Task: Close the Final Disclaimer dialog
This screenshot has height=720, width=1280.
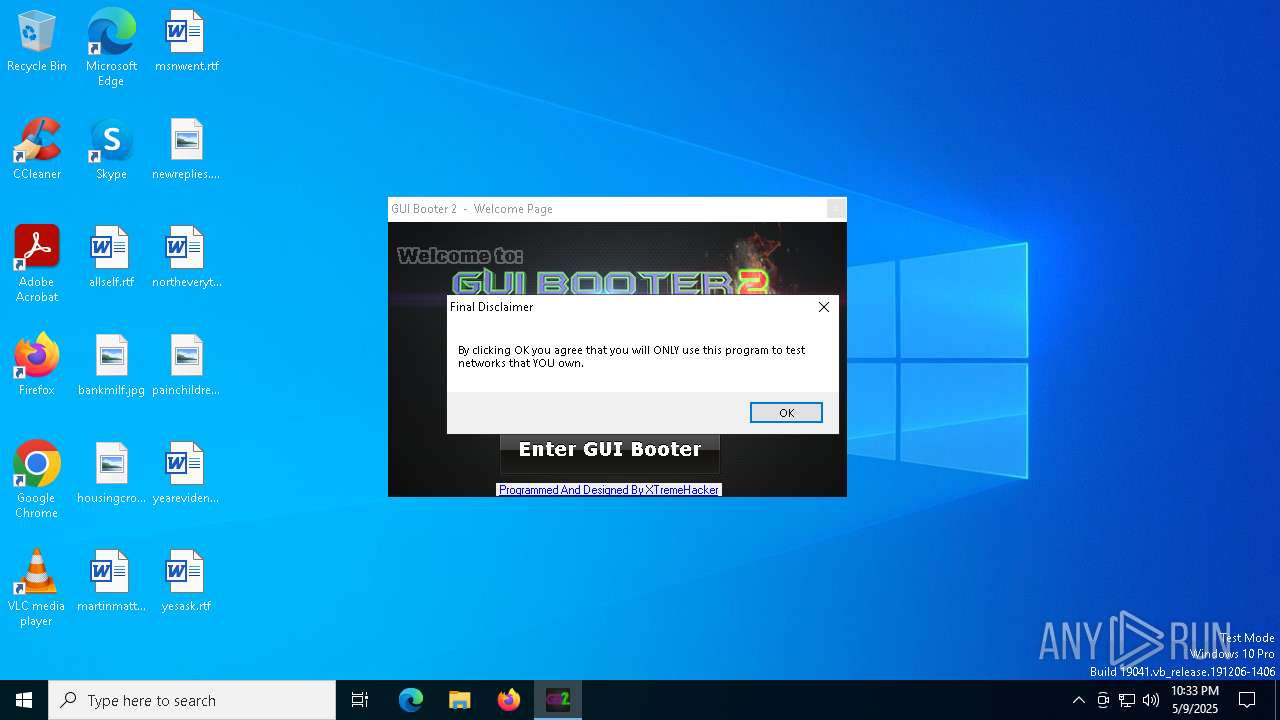Action: [x=824, y=307]
